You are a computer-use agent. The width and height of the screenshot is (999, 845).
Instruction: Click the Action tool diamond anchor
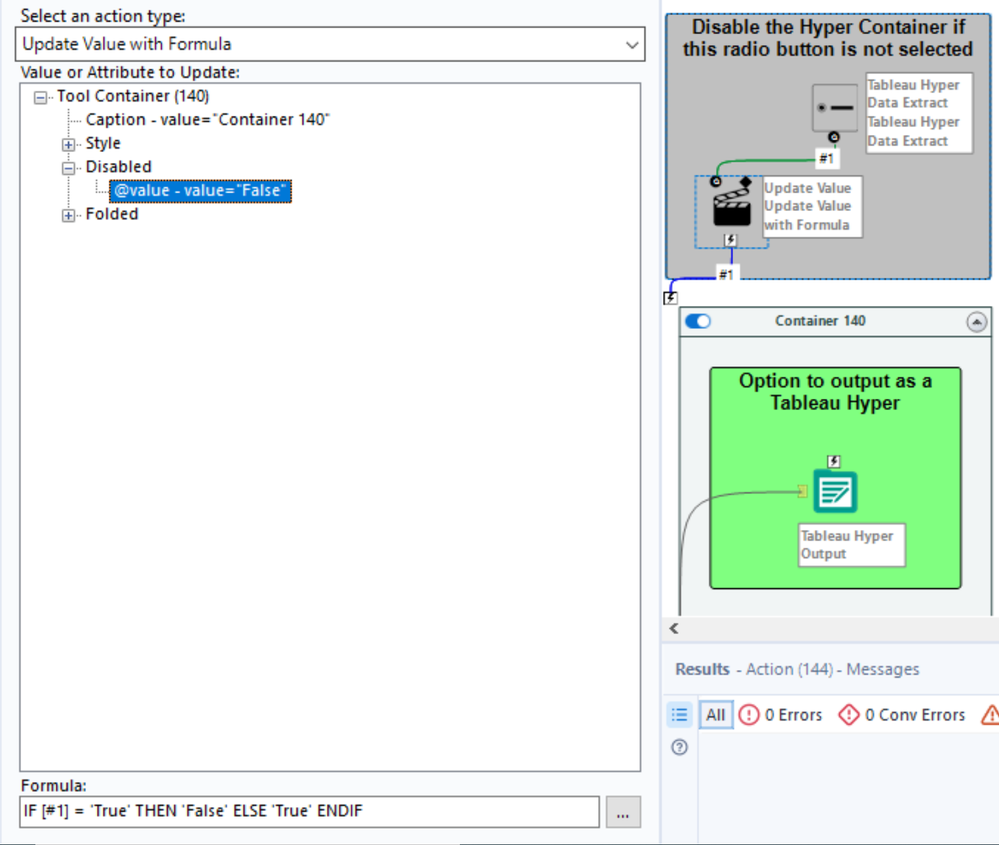745,182
